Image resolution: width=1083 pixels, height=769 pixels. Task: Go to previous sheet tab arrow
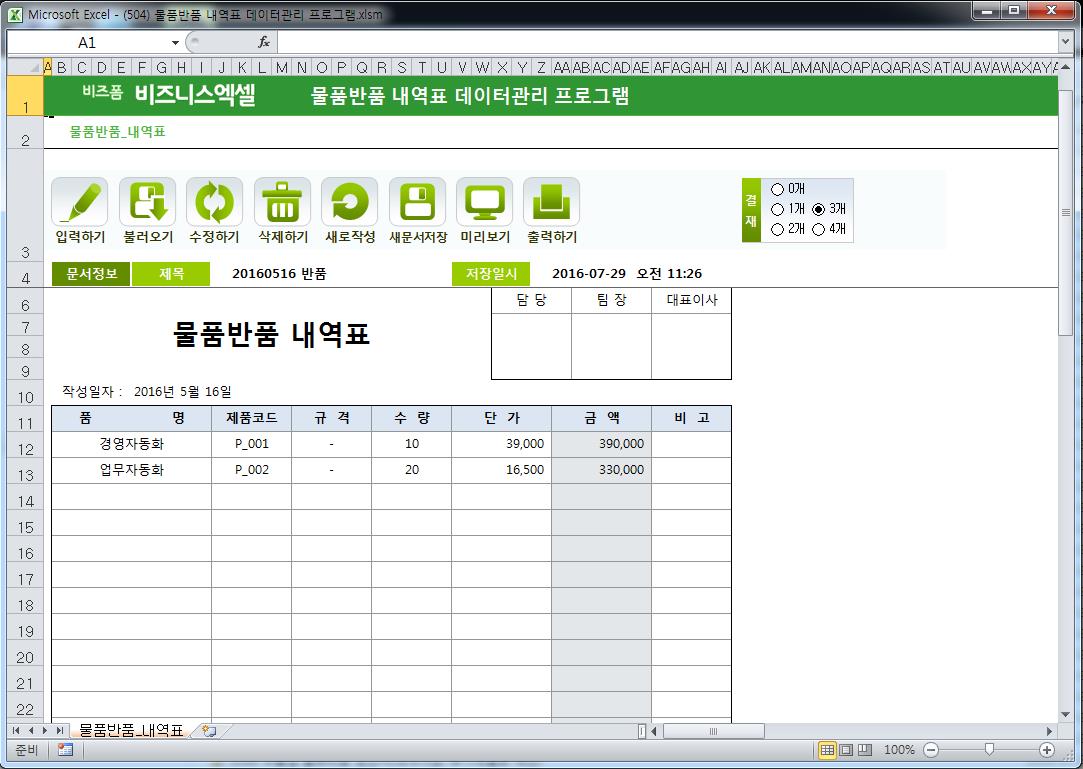pos(30,730)
